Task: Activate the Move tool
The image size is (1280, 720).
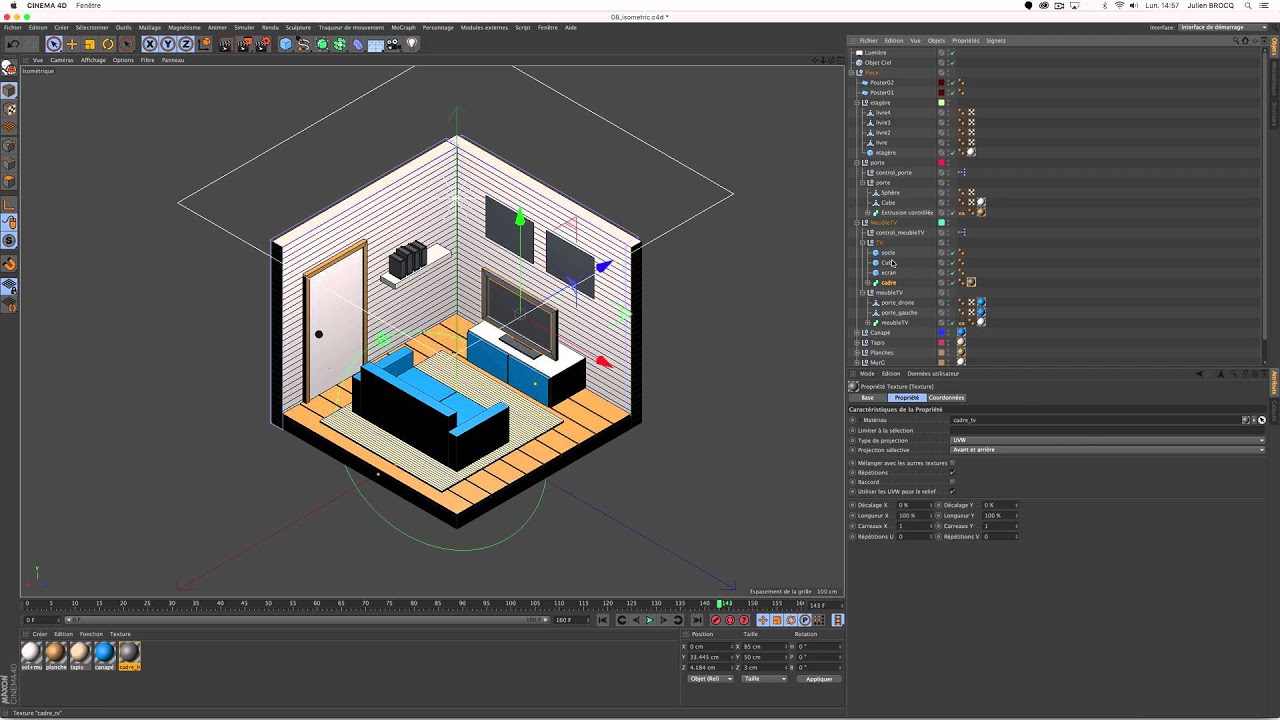Action: tap(72, 44)
